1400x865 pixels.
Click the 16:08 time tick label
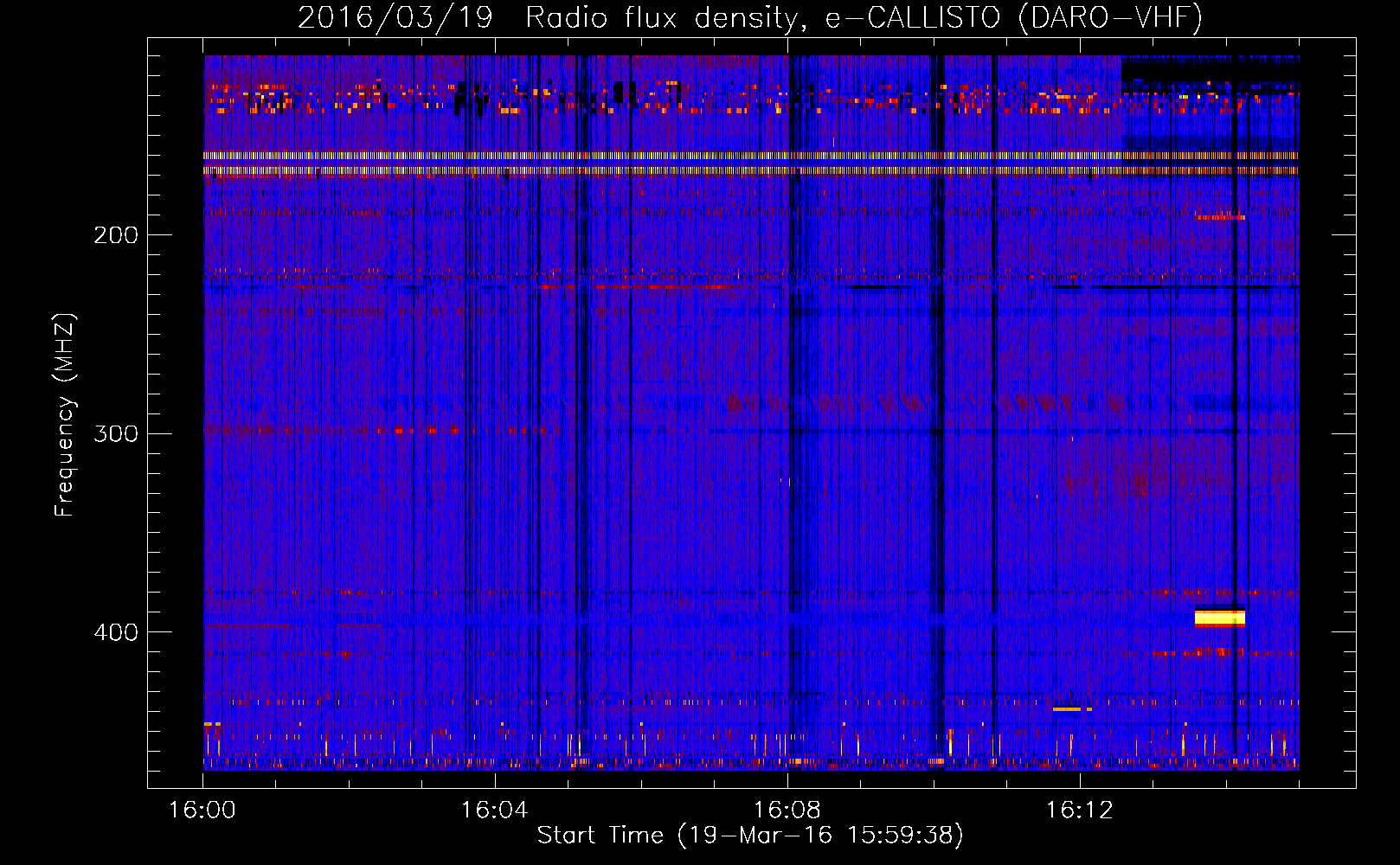787,811
